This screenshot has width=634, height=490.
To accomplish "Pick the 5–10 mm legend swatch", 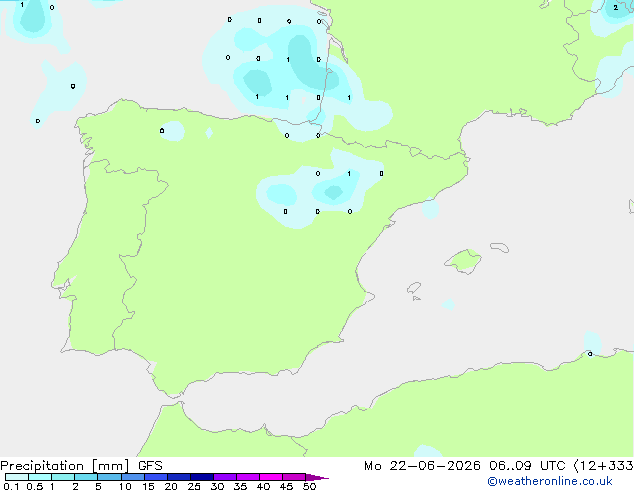I will coord(109,477).
